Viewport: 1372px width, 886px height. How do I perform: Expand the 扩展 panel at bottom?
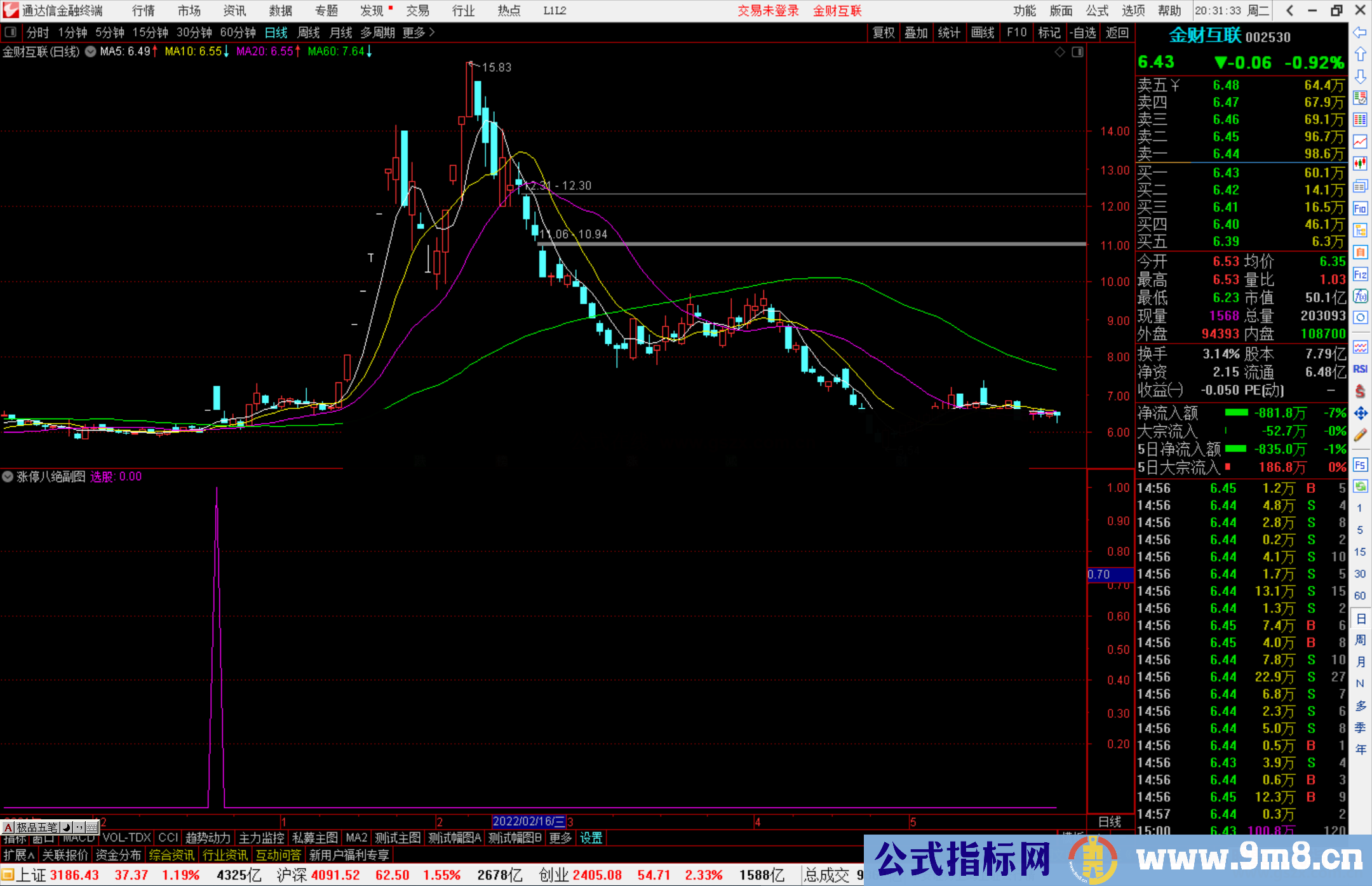point(18,855)
